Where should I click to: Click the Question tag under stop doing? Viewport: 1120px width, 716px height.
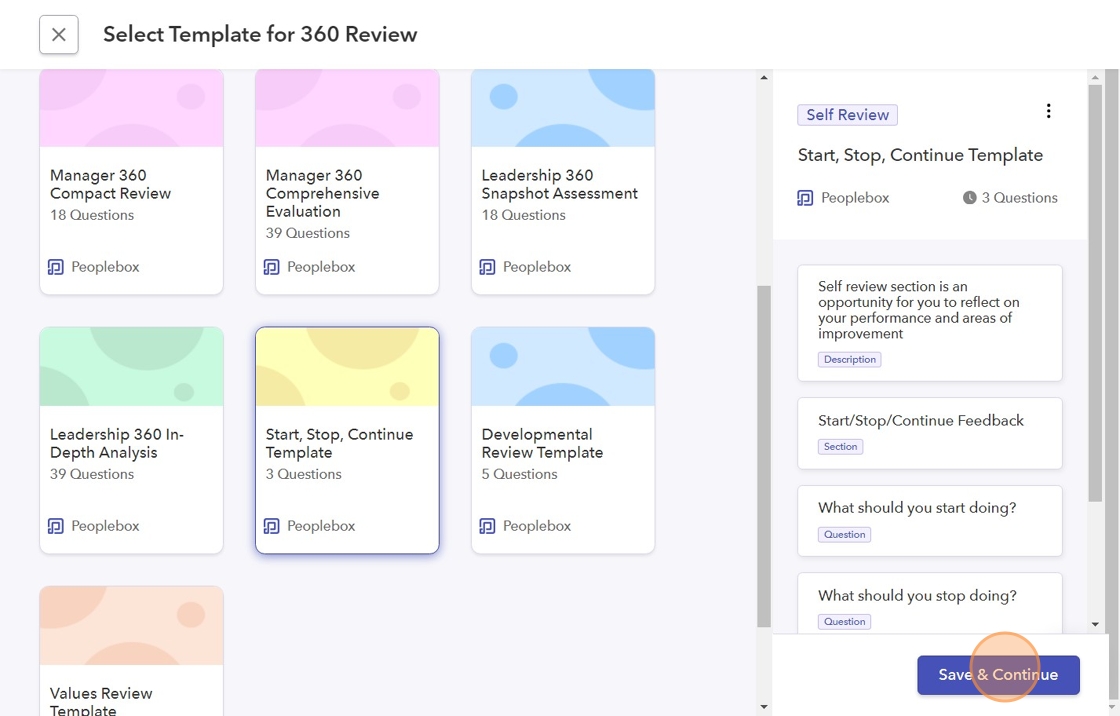click(844, 622)
